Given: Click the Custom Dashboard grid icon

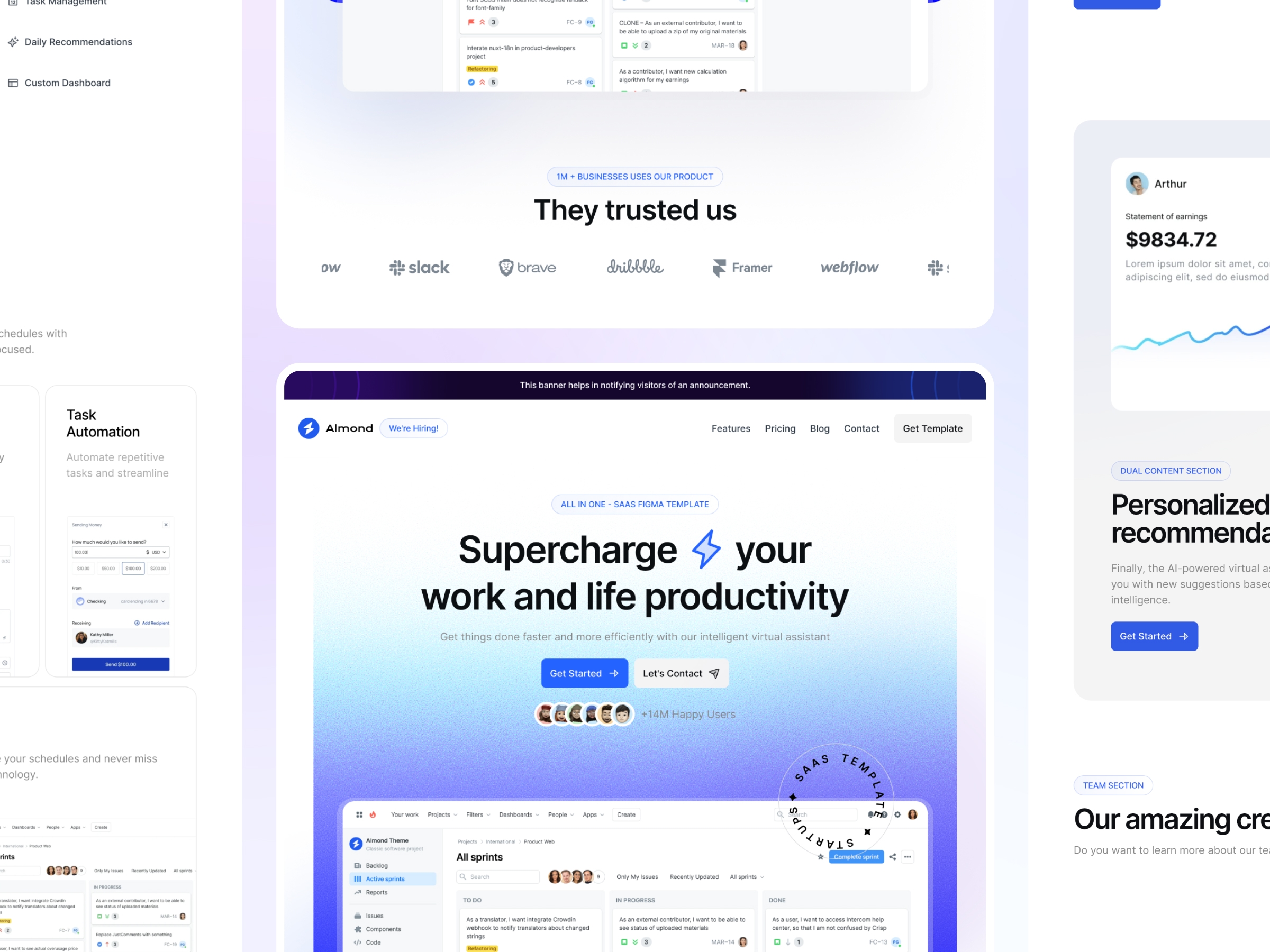Looking at the screenshot, I should point(13,82).
